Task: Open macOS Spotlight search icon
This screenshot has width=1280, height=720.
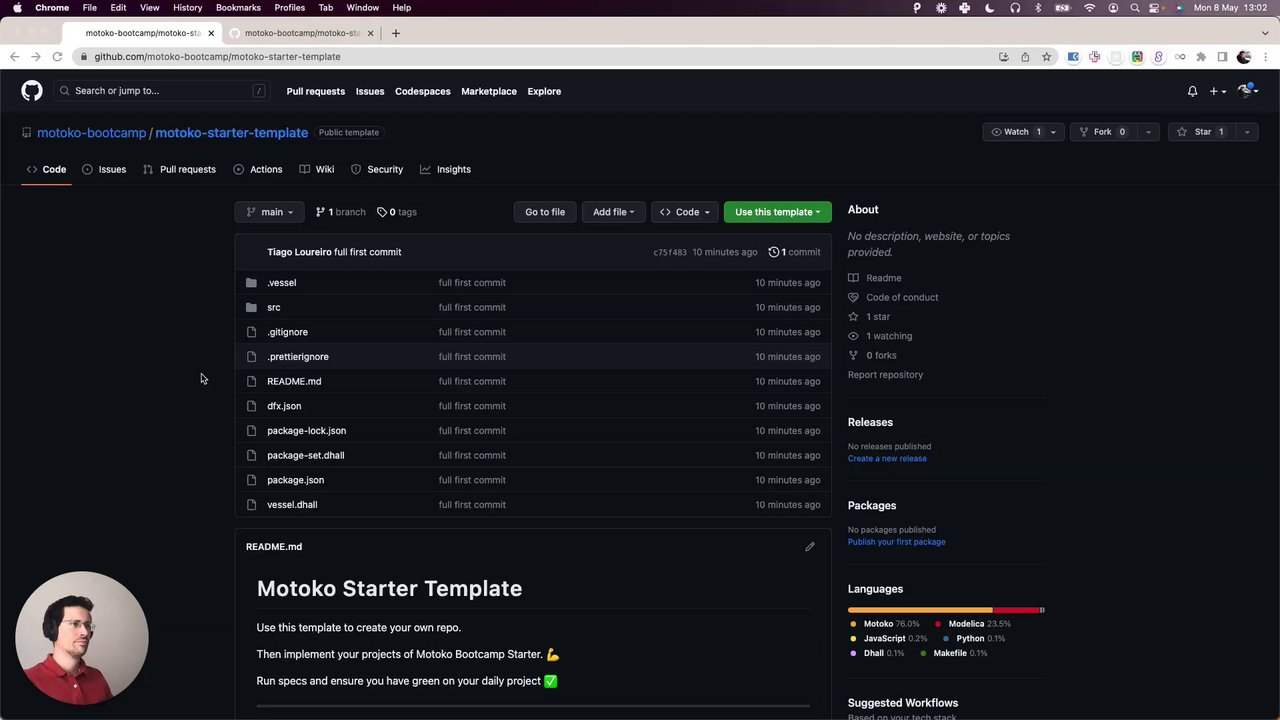Action: [x=1135, y=8]
